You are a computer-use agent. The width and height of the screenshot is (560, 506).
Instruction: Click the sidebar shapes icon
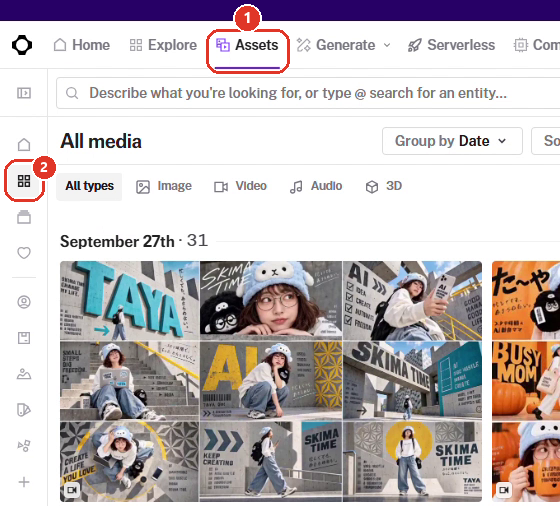pyautogui.click(x=24, y=446)
